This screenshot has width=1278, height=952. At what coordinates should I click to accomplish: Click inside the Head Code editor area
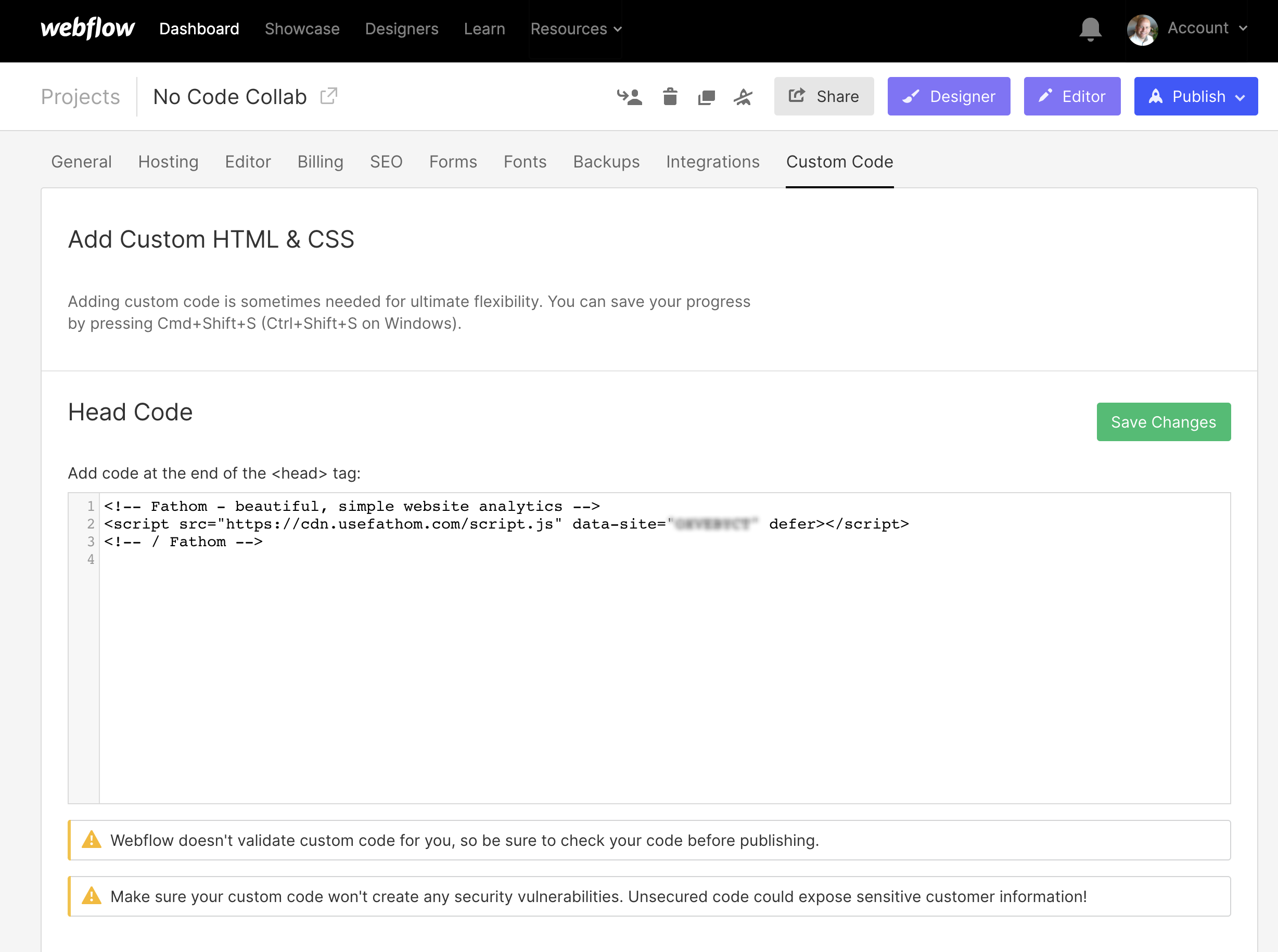point(648,648)
